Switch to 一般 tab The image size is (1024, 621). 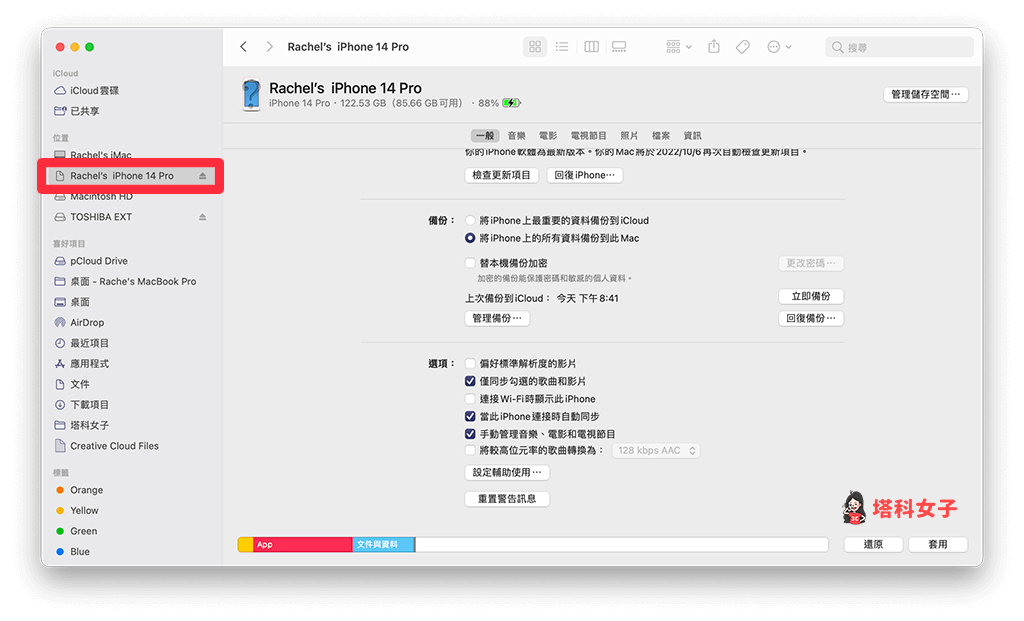(485, 135)
